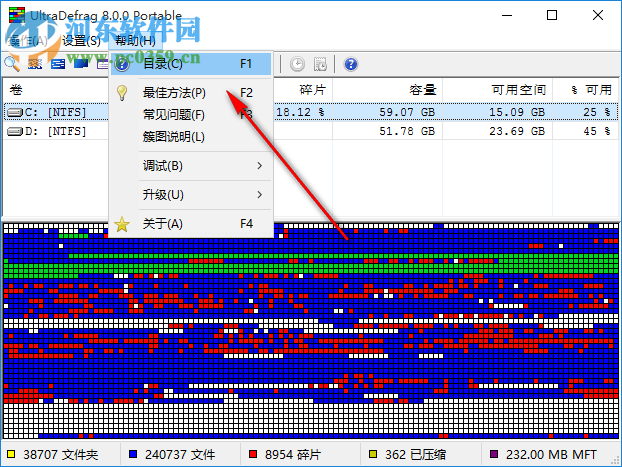The image size is (622, 467).
Task: Sort by the 可用空间 column header
Action: click(x=497, y=90)
